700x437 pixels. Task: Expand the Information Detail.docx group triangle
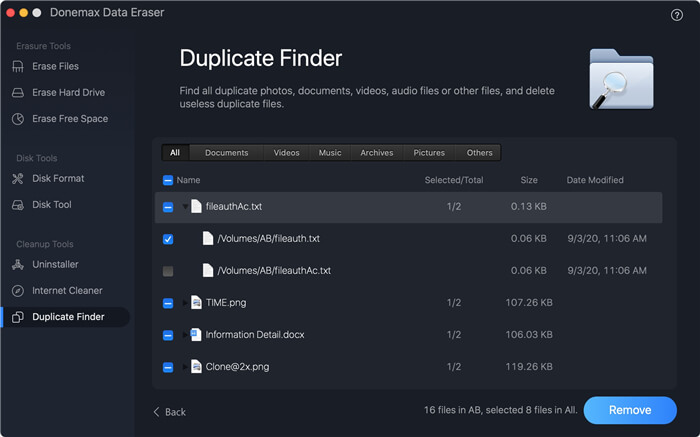pos(185,335)
